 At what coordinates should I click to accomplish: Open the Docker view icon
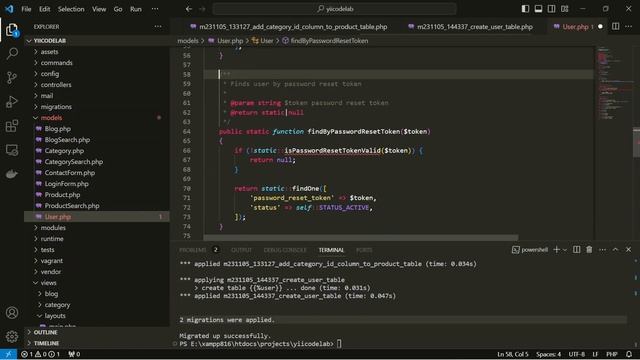tap(12, 174)
